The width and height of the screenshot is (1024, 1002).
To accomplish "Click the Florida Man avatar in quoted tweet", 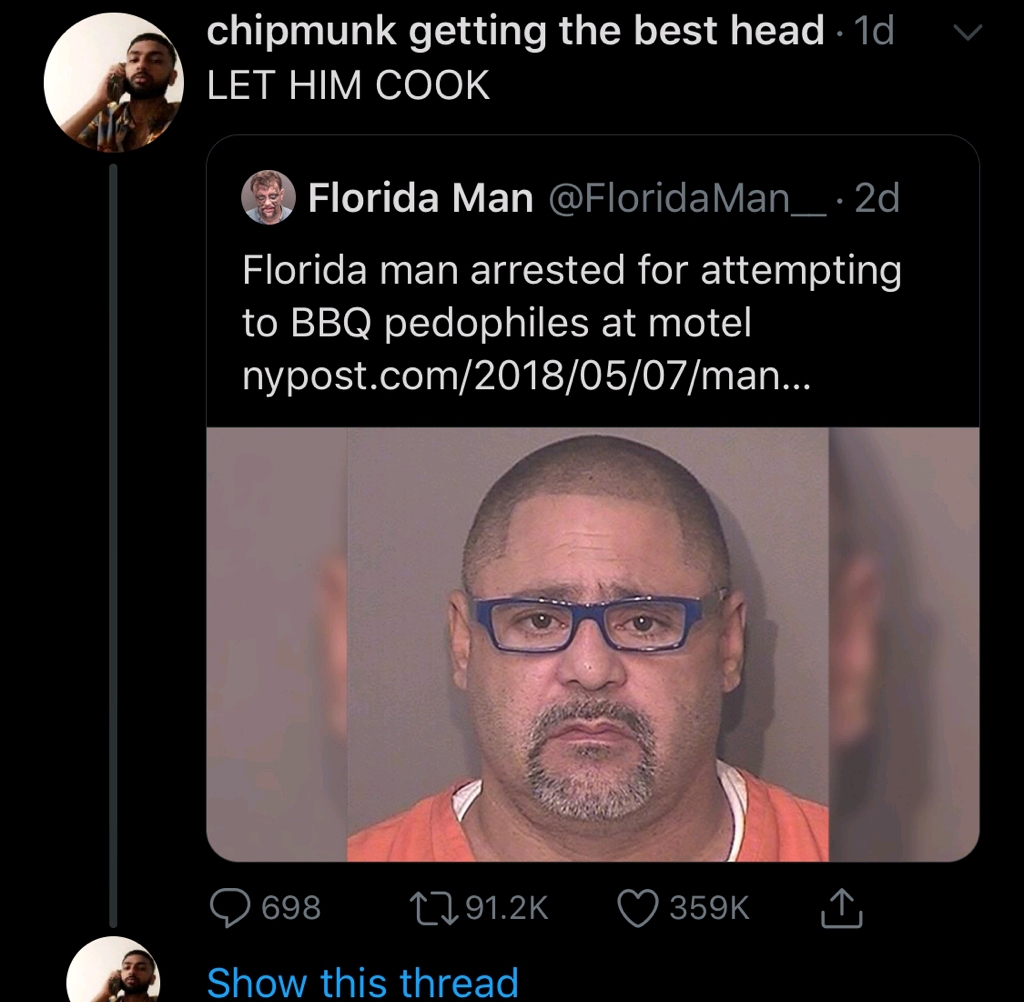I will pos(268,197).
